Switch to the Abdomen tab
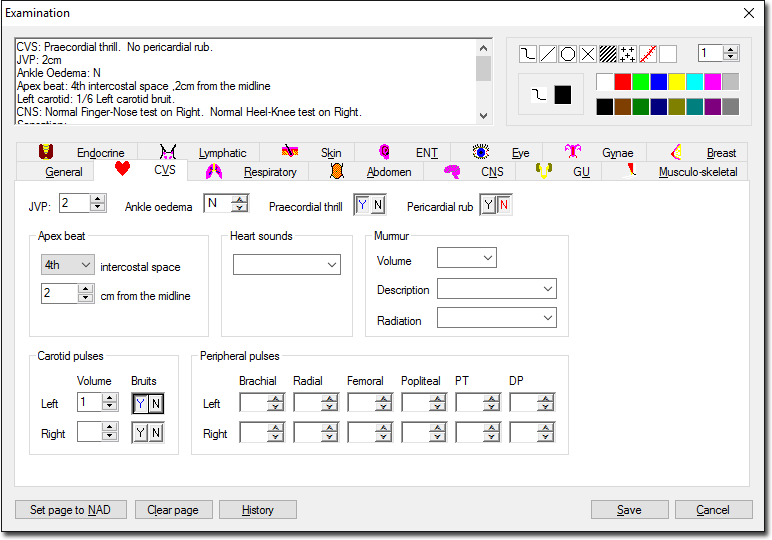 coord(389,172)
